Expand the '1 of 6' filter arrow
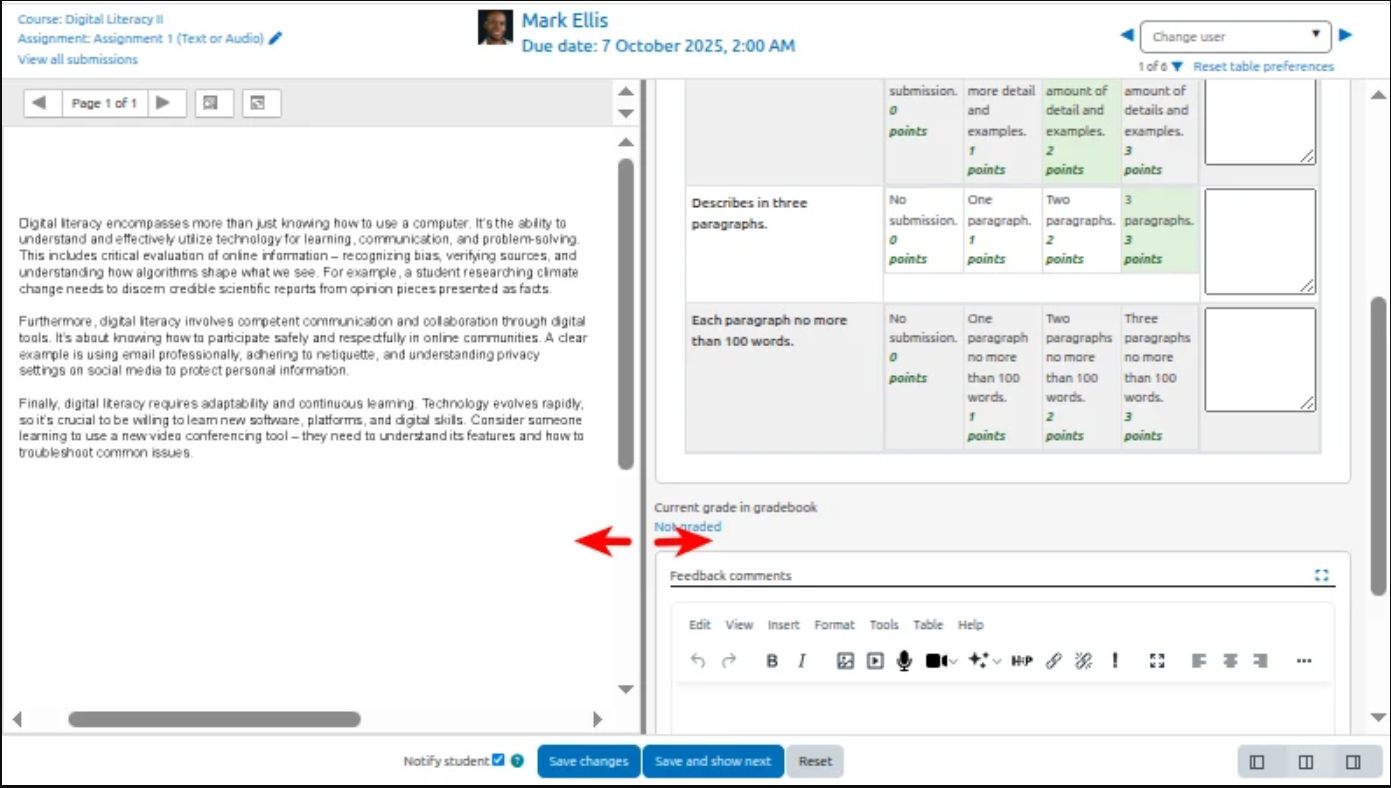This screenshot has height=788, width=1391. pos(1177,67)
